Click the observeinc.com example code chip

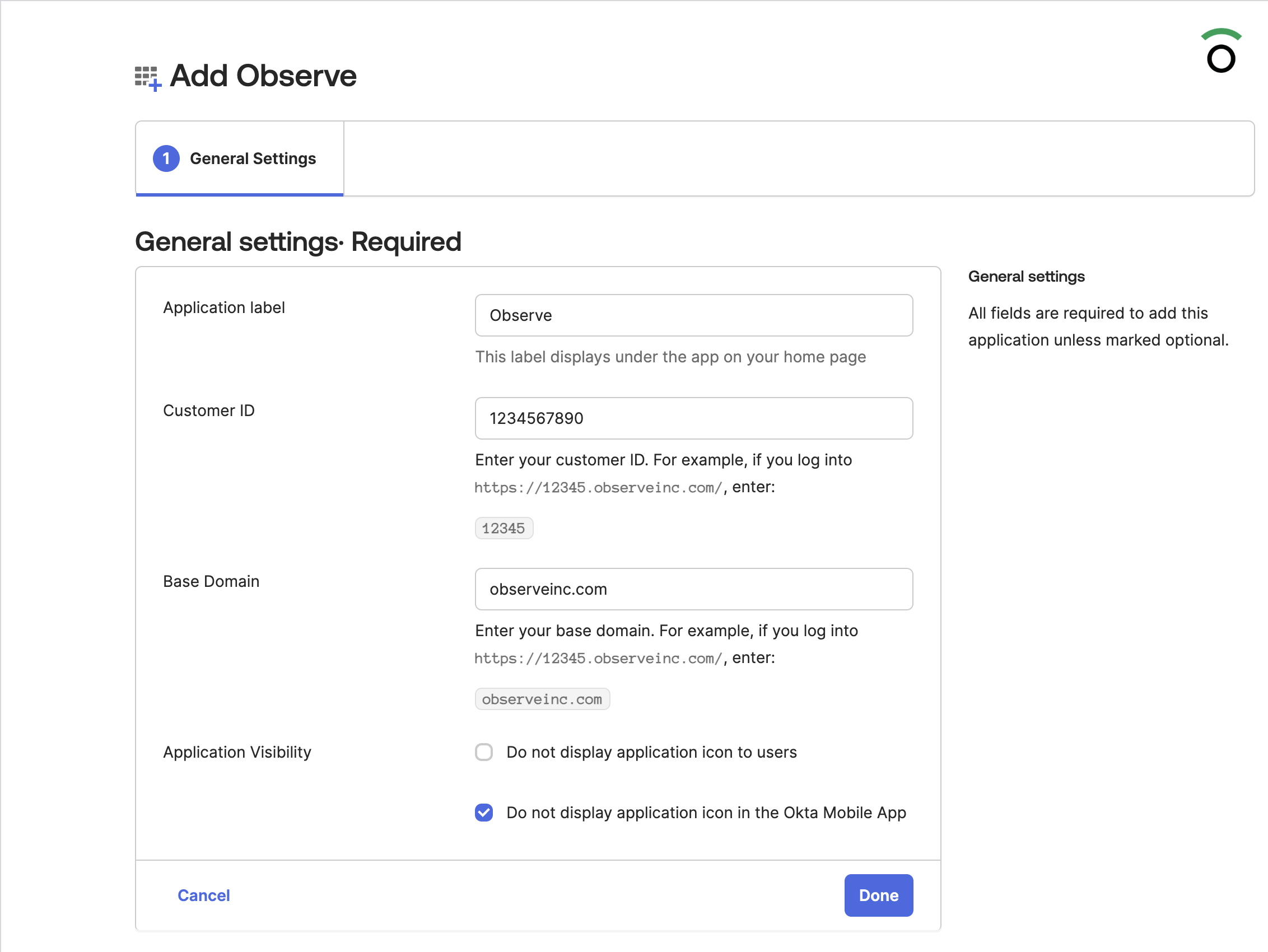point(542,699)
